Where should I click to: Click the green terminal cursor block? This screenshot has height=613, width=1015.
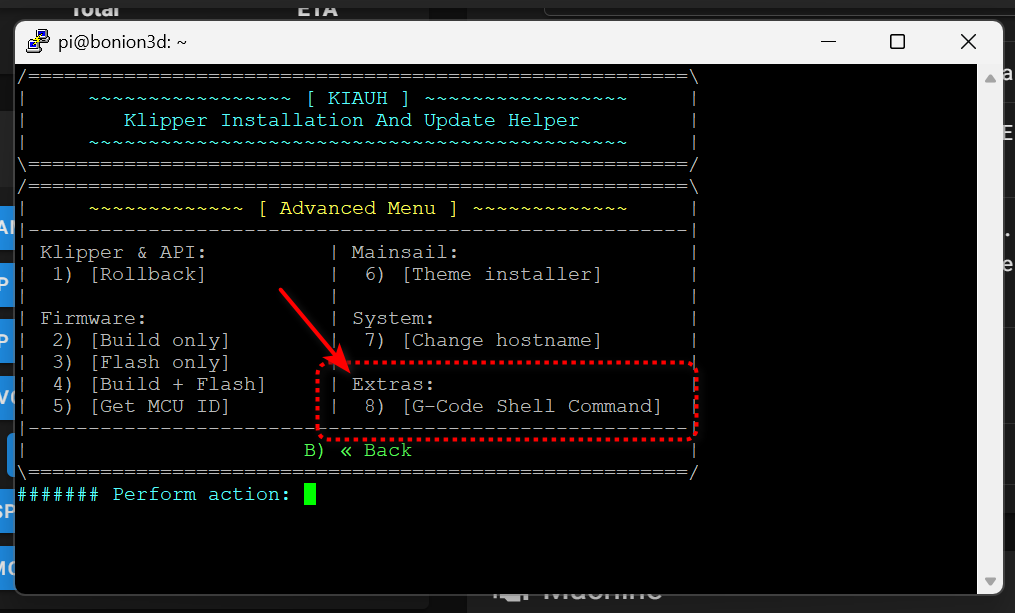[x=310, y=494]
